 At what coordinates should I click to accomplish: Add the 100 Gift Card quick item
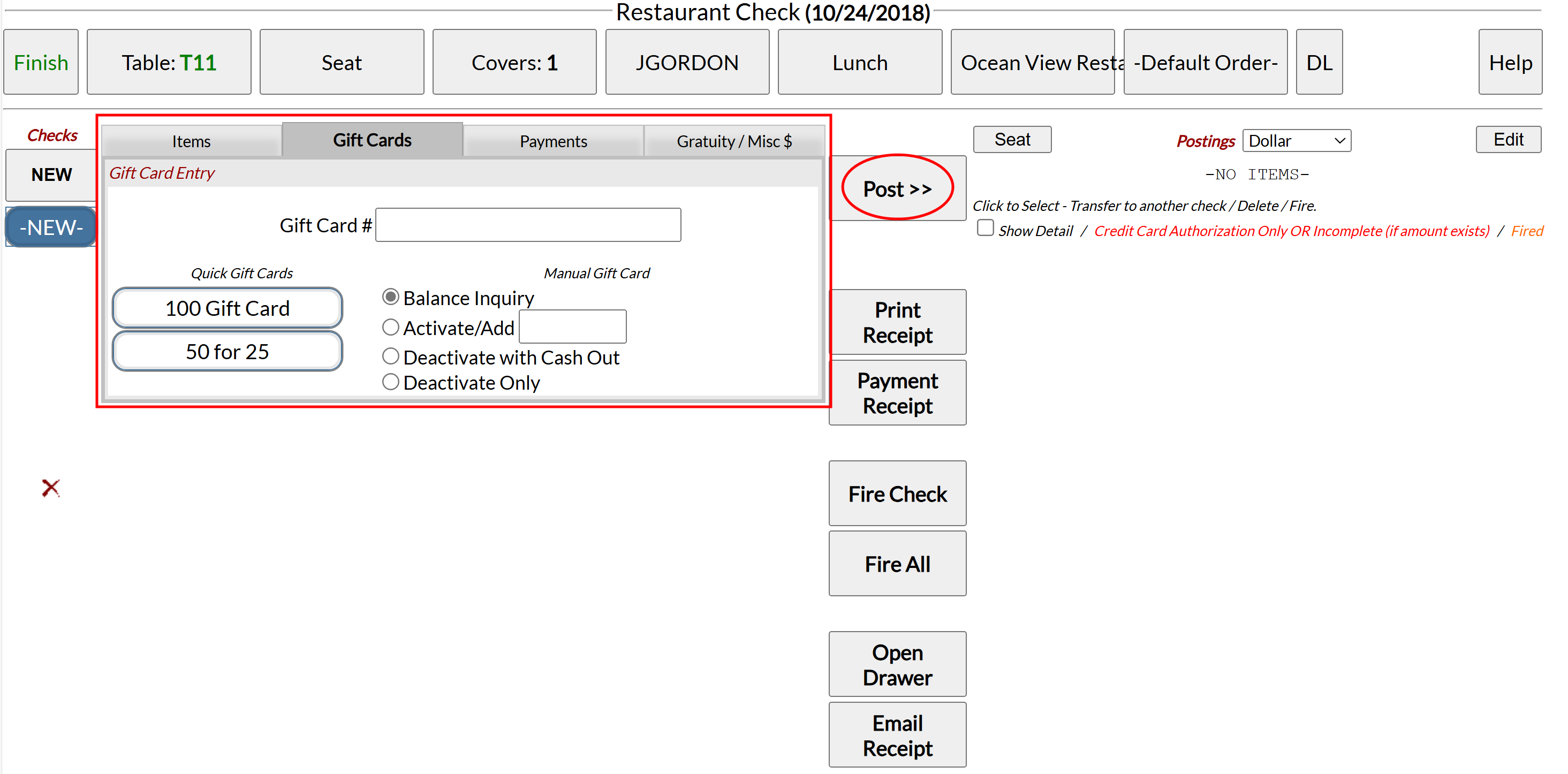point(227,308)
